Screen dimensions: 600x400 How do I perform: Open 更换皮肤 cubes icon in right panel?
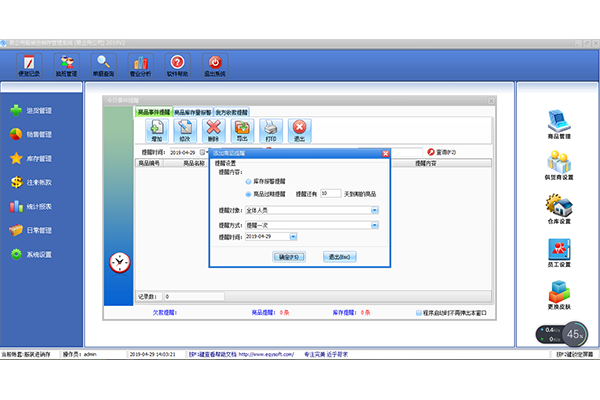click(559, 295)
